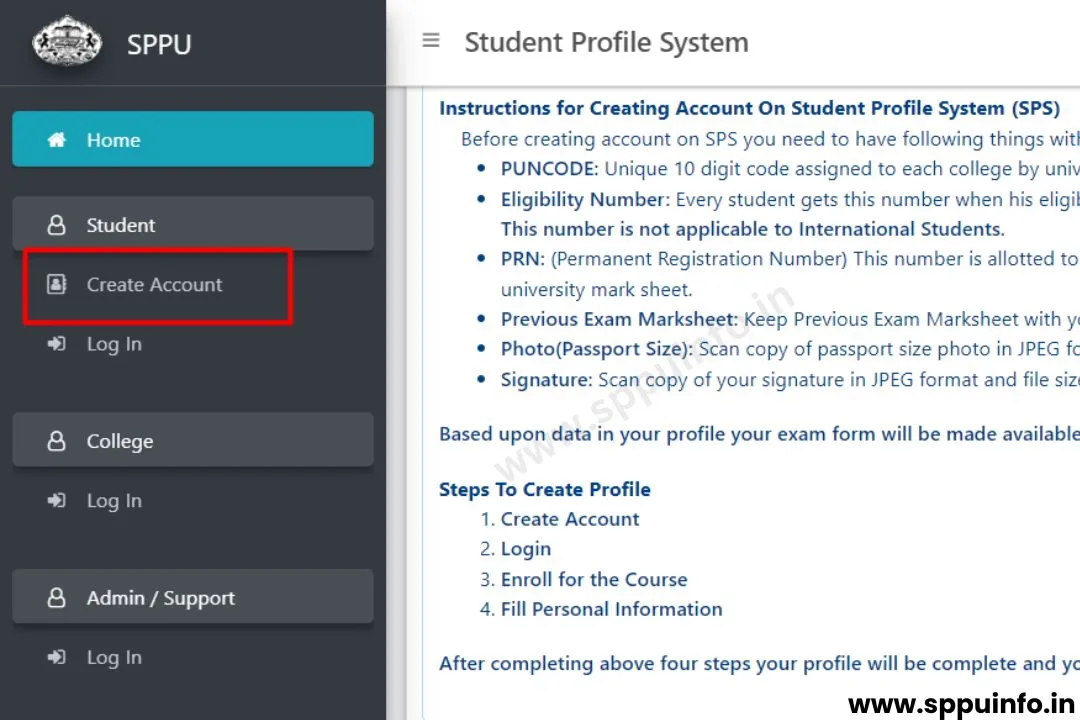Click Log In under the College section
This screenshot has width=1080, height=720.
coord(113,501)
